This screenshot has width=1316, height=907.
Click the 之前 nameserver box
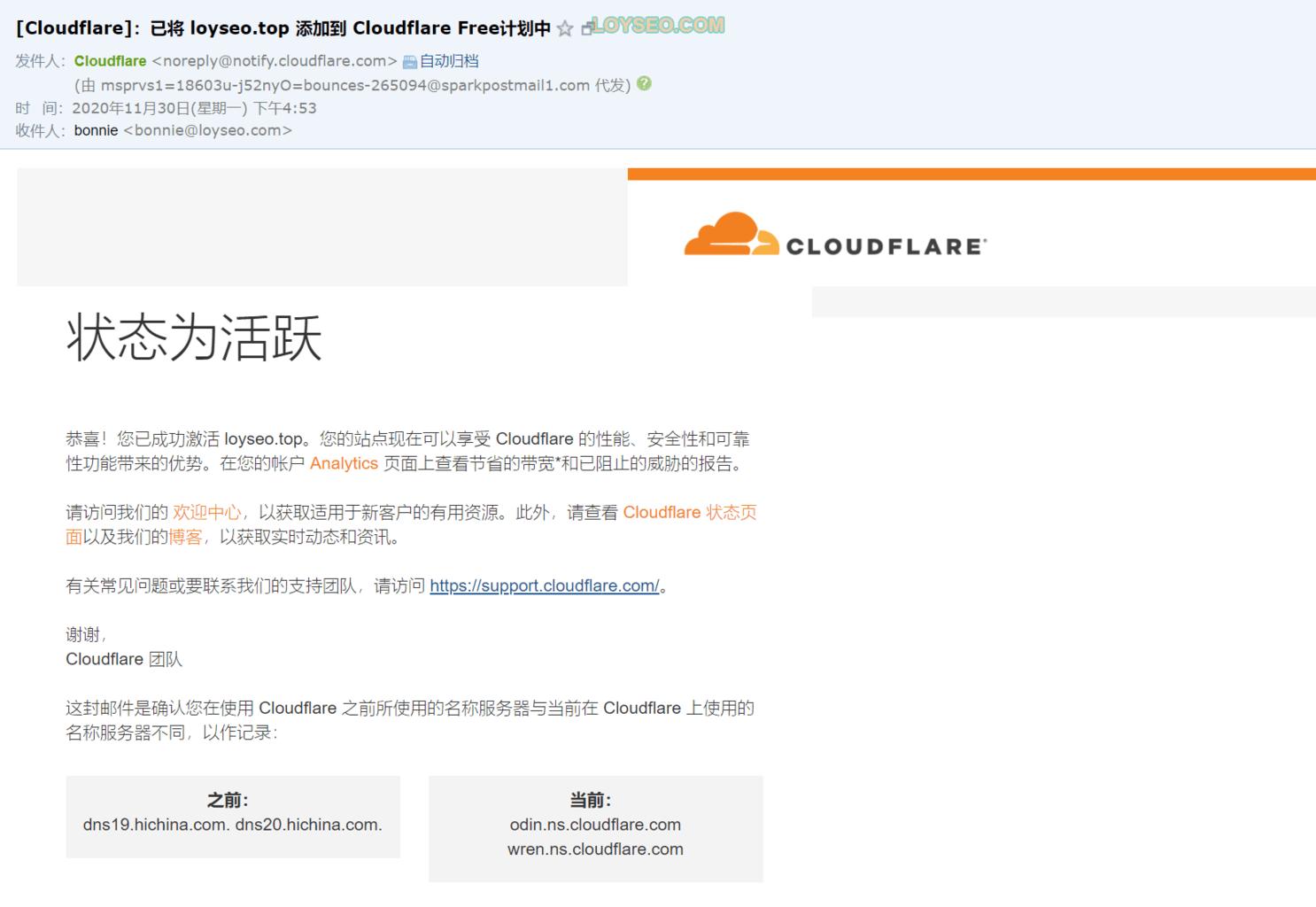click(233, 816)
